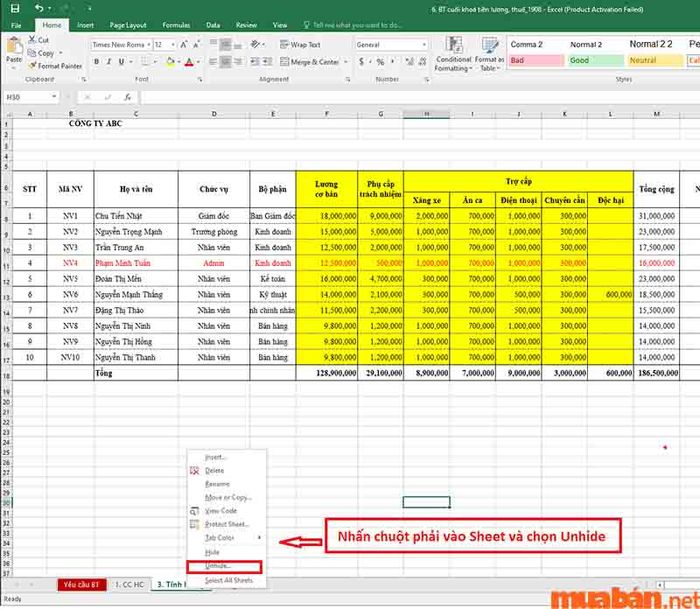The image size is (700, 609).
Task: Open the Clipboard group dialog launcher
Action: click(x=83, y=79)
